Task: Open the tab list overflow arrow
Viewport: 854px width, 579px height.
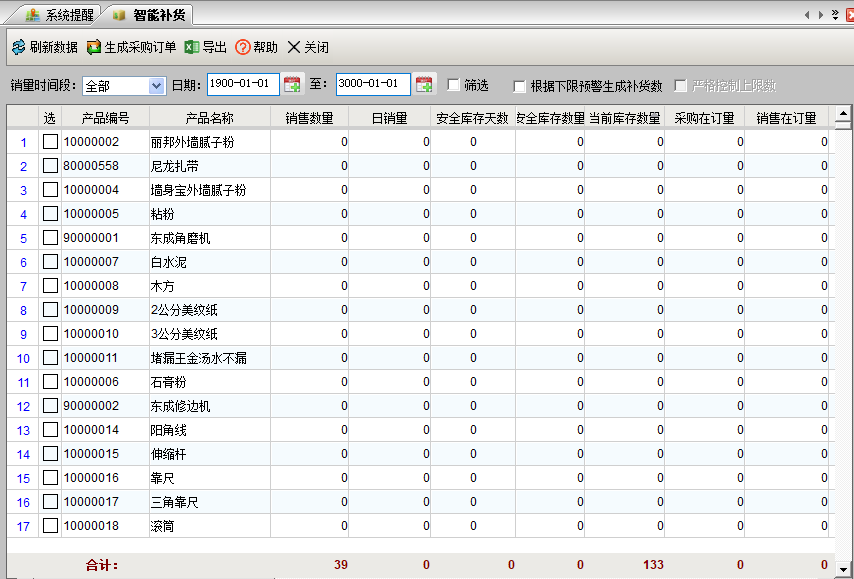Action: [x=835, y=15]
